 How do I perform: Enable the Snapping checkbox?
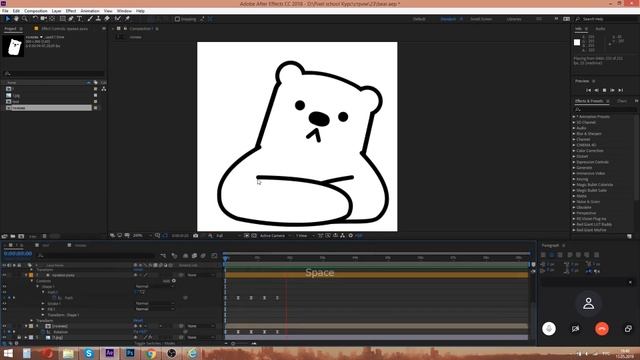[177, 19]
